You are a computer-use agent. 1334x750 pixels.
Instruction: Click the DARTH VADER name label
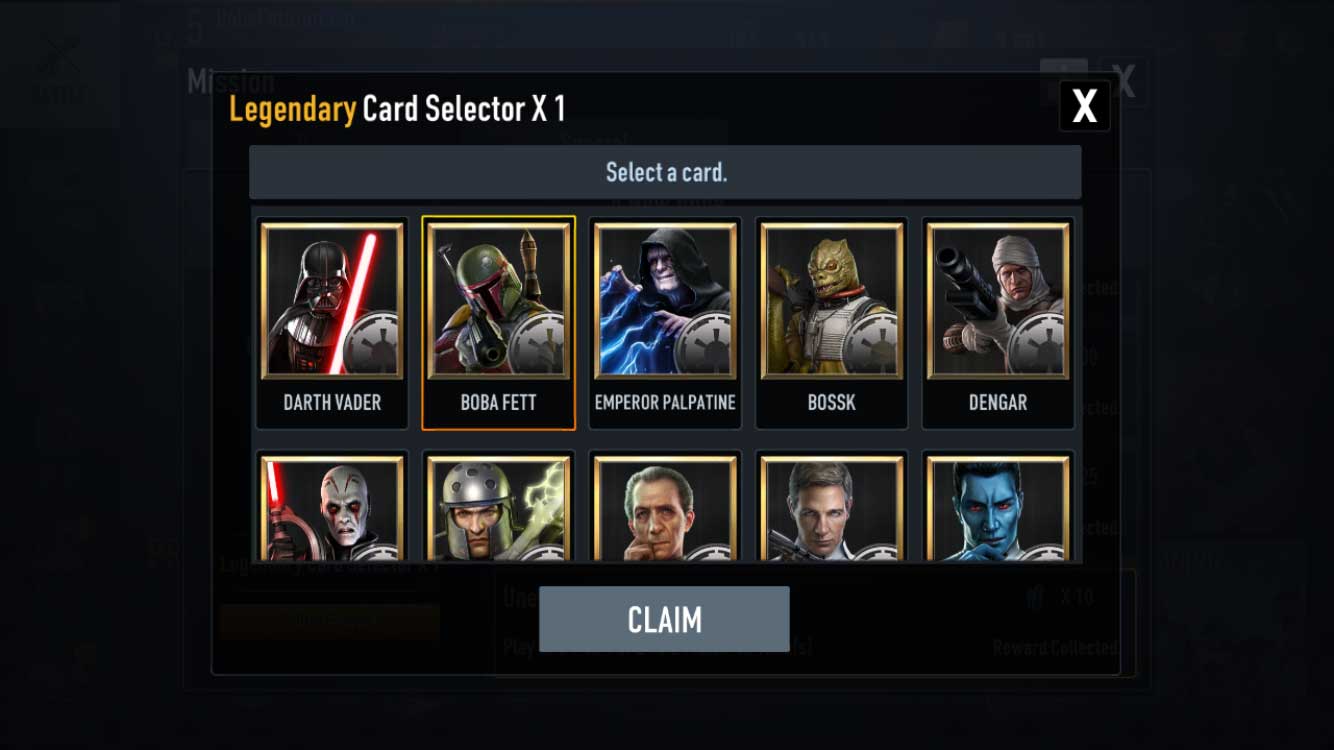click(x=332, y=403)
